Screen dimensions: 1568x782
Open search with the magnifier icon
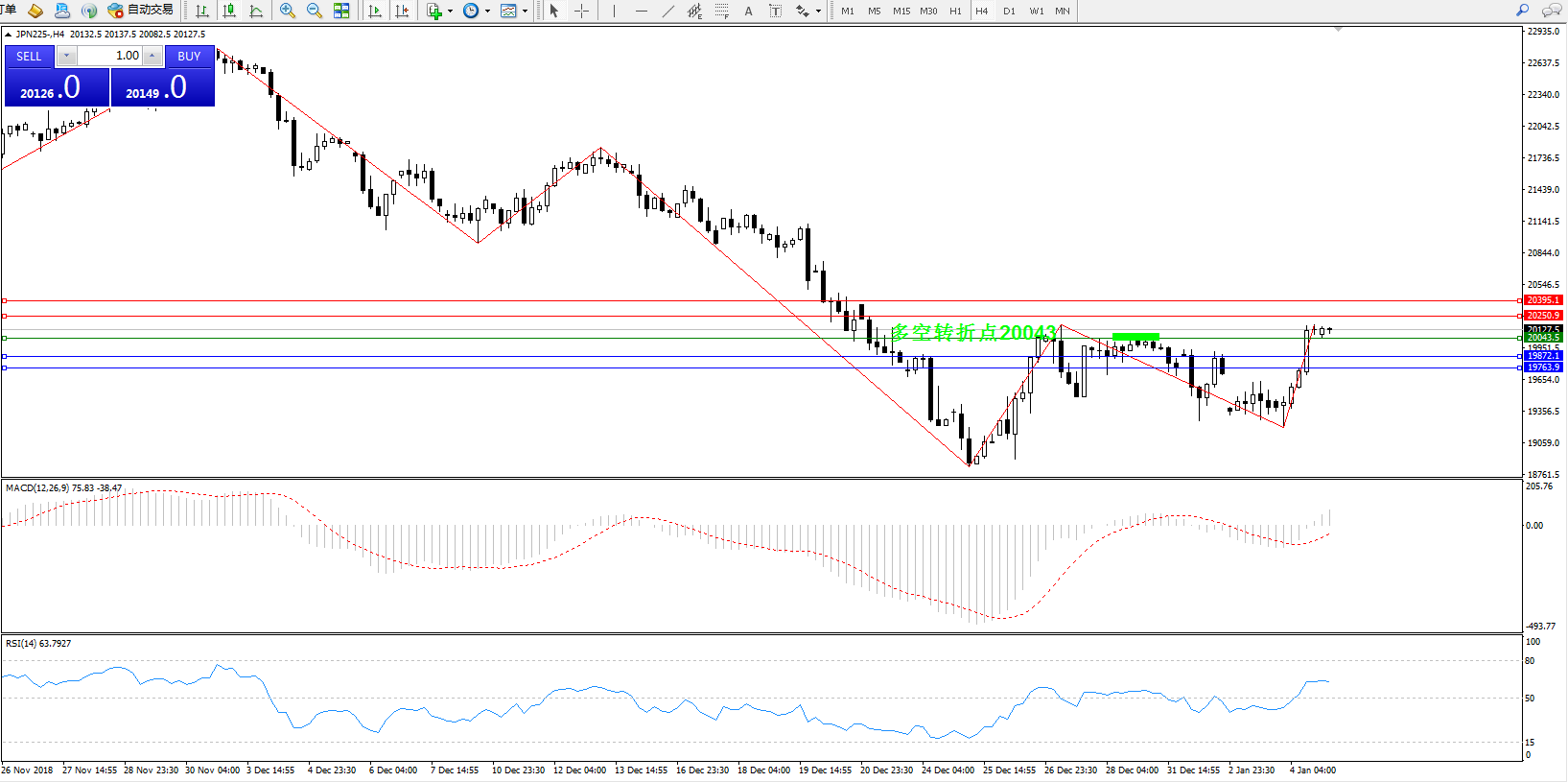(x=1522, y=11)
